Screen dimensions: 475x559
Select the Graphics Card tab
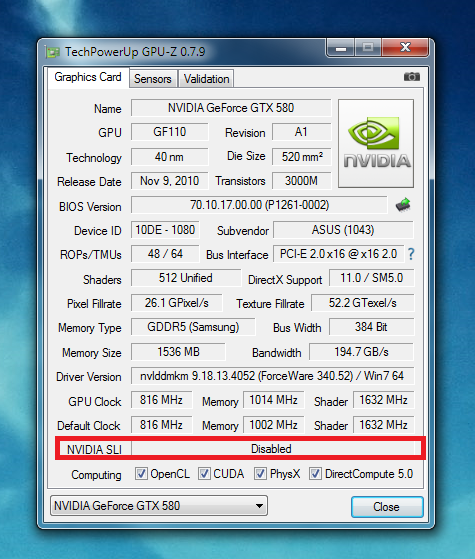click(88, 77)
